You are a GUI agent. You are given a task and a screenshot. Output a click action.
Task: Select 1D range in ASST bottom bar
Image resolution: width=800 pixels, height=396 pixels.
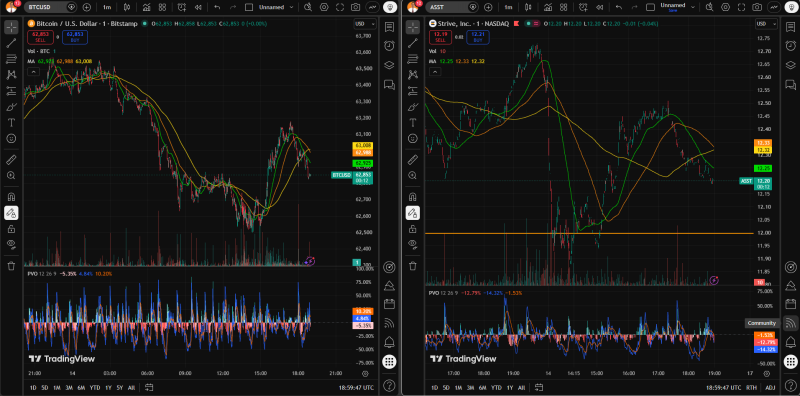434,387
